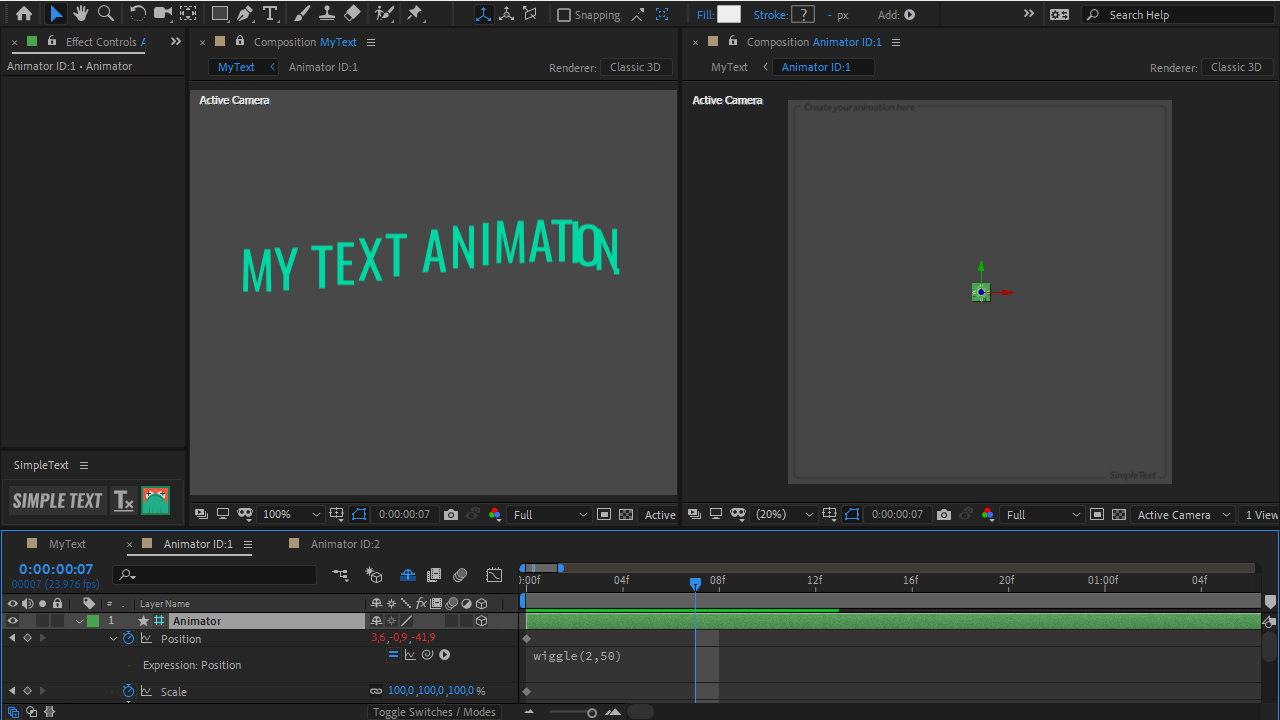This screenshot has width=1280, height=720.
Task: Select the Eraser tool
Action: click(352, 14)
